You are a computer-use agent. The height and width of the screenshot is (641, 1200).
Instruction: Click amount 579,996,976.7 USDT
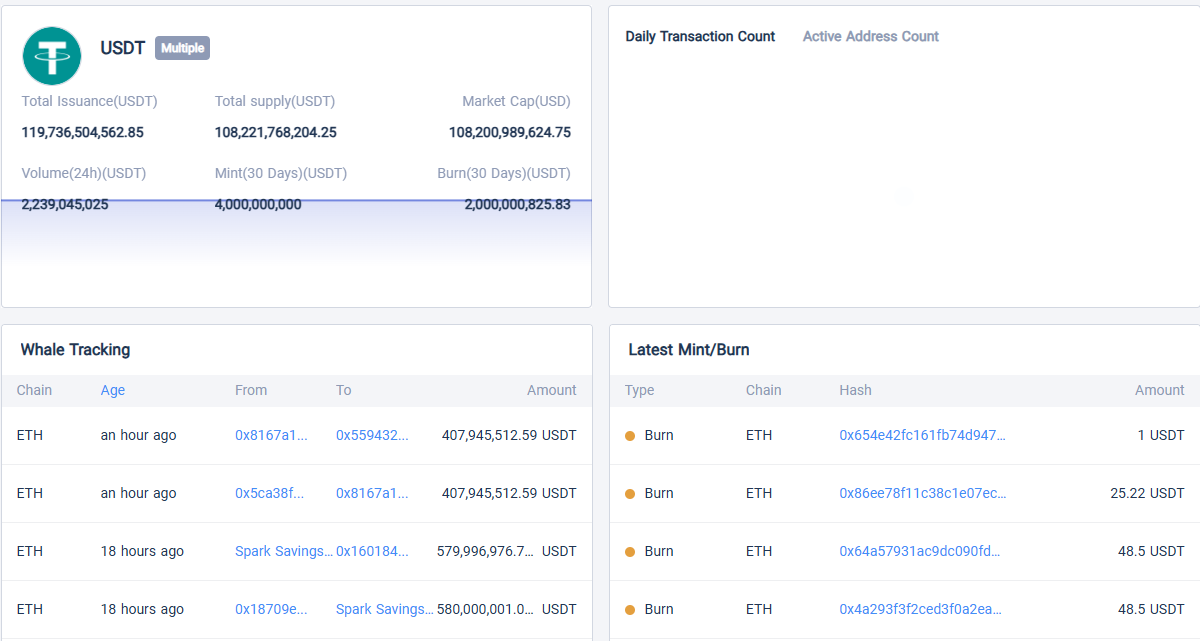click(507, 551)
